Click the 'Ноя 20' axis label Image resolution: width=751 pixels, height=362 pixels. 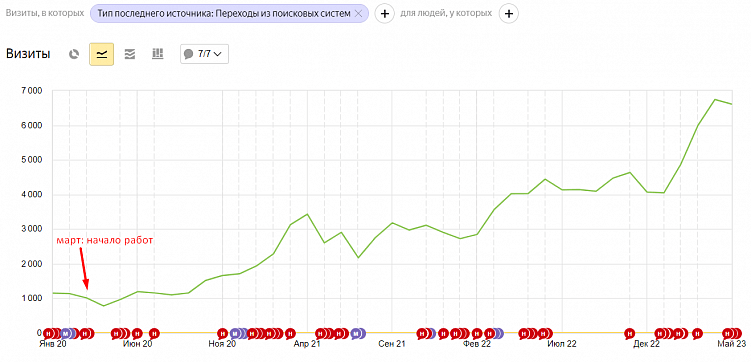click(x=222, y=344)
